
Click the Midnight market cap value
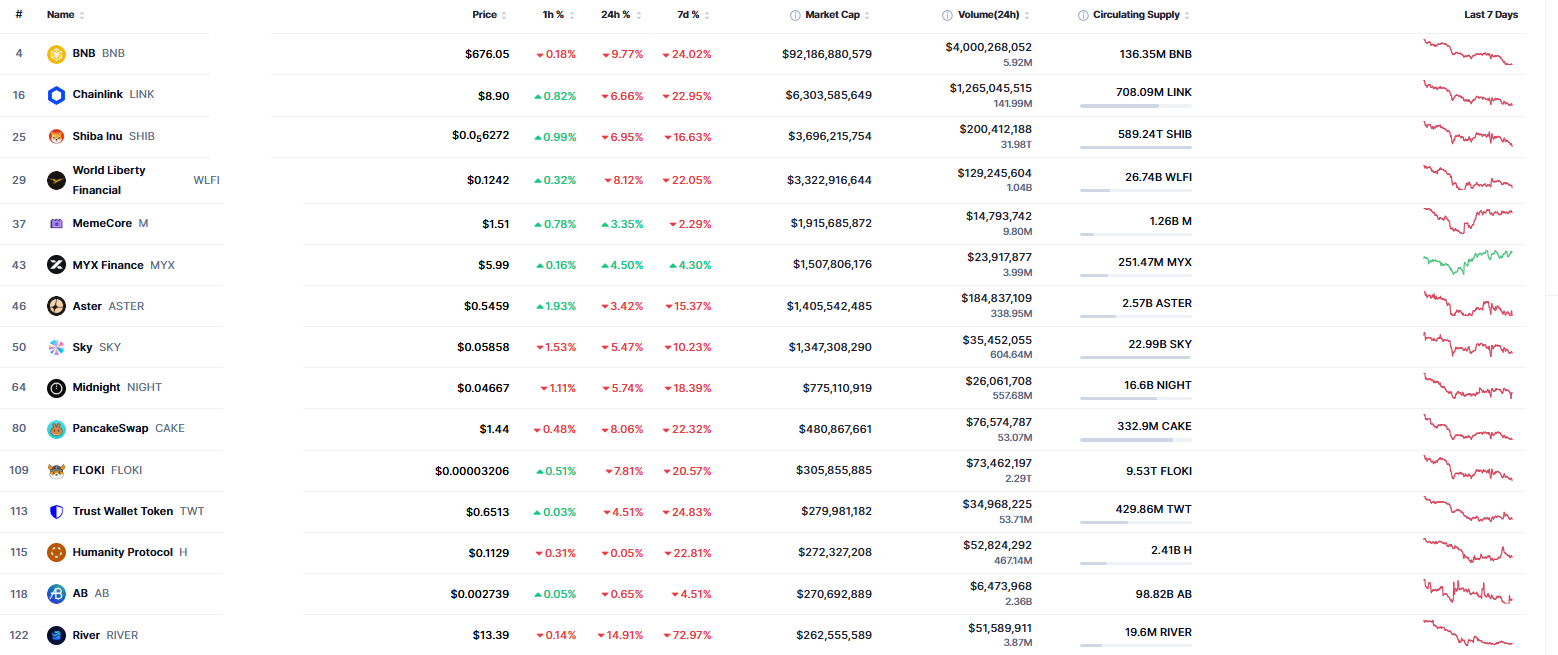coord(836,388)
